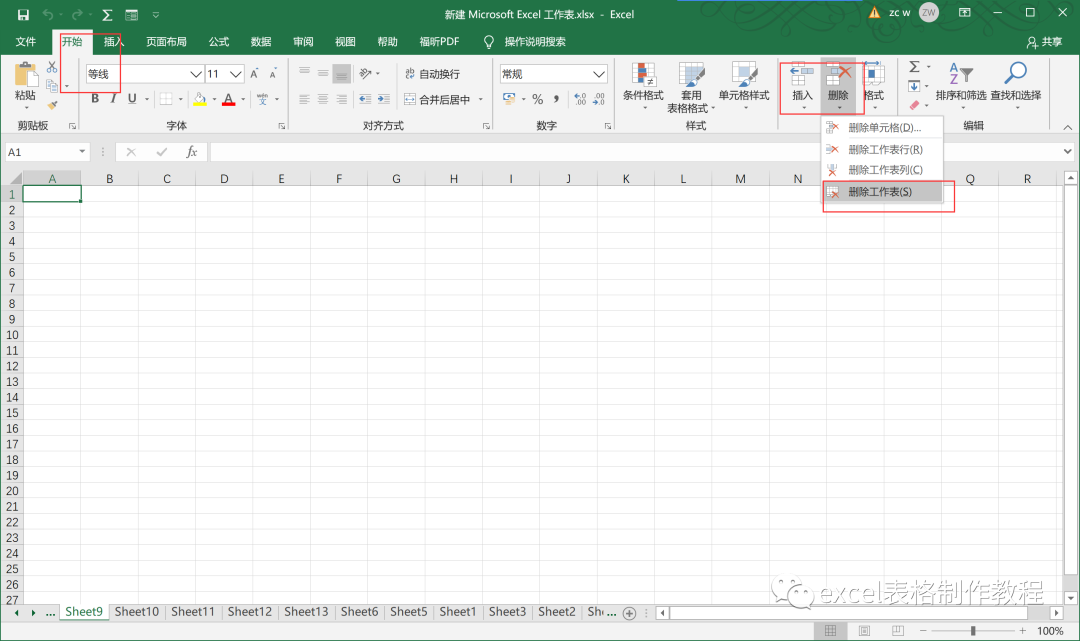
Task: Open 套用表格格式 table format gallery
Action: point(691,87)
